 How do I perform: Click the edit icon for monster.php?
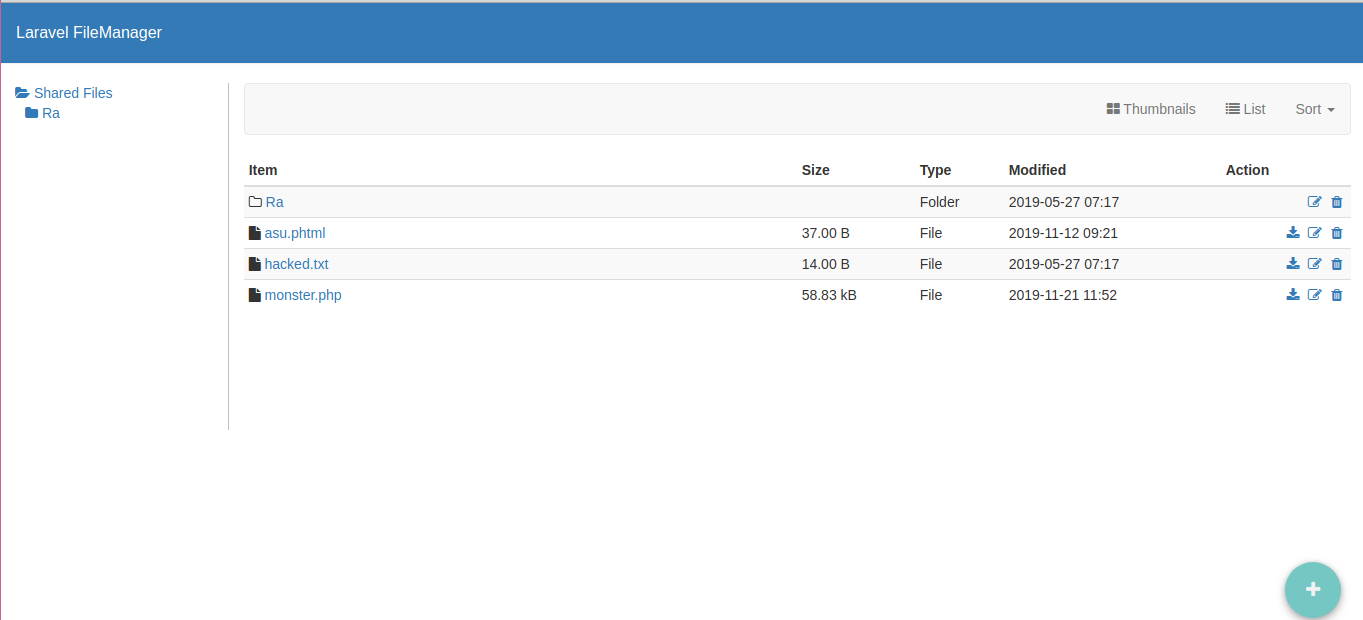tap(1315, 295)
